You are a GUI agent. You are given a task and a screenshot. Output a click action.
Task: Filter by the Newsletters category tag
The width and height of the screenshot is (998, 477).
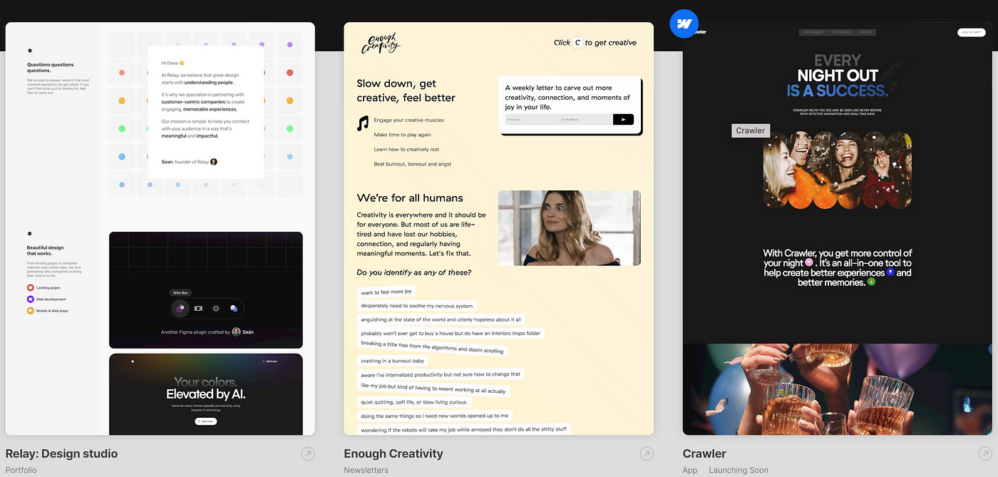point(366,470)
